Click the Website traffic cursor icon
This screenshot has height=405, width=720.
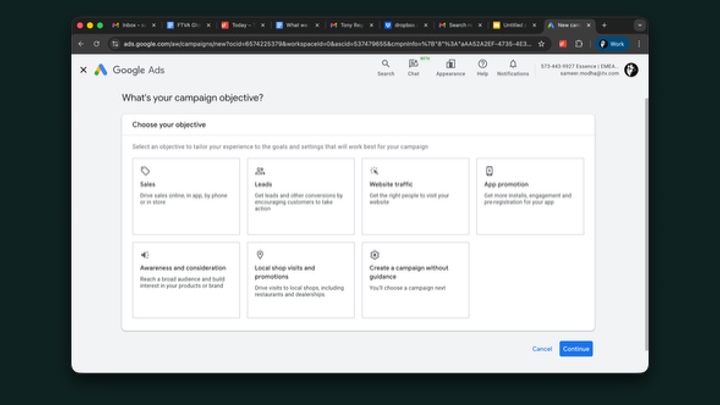tap(374, 171)
